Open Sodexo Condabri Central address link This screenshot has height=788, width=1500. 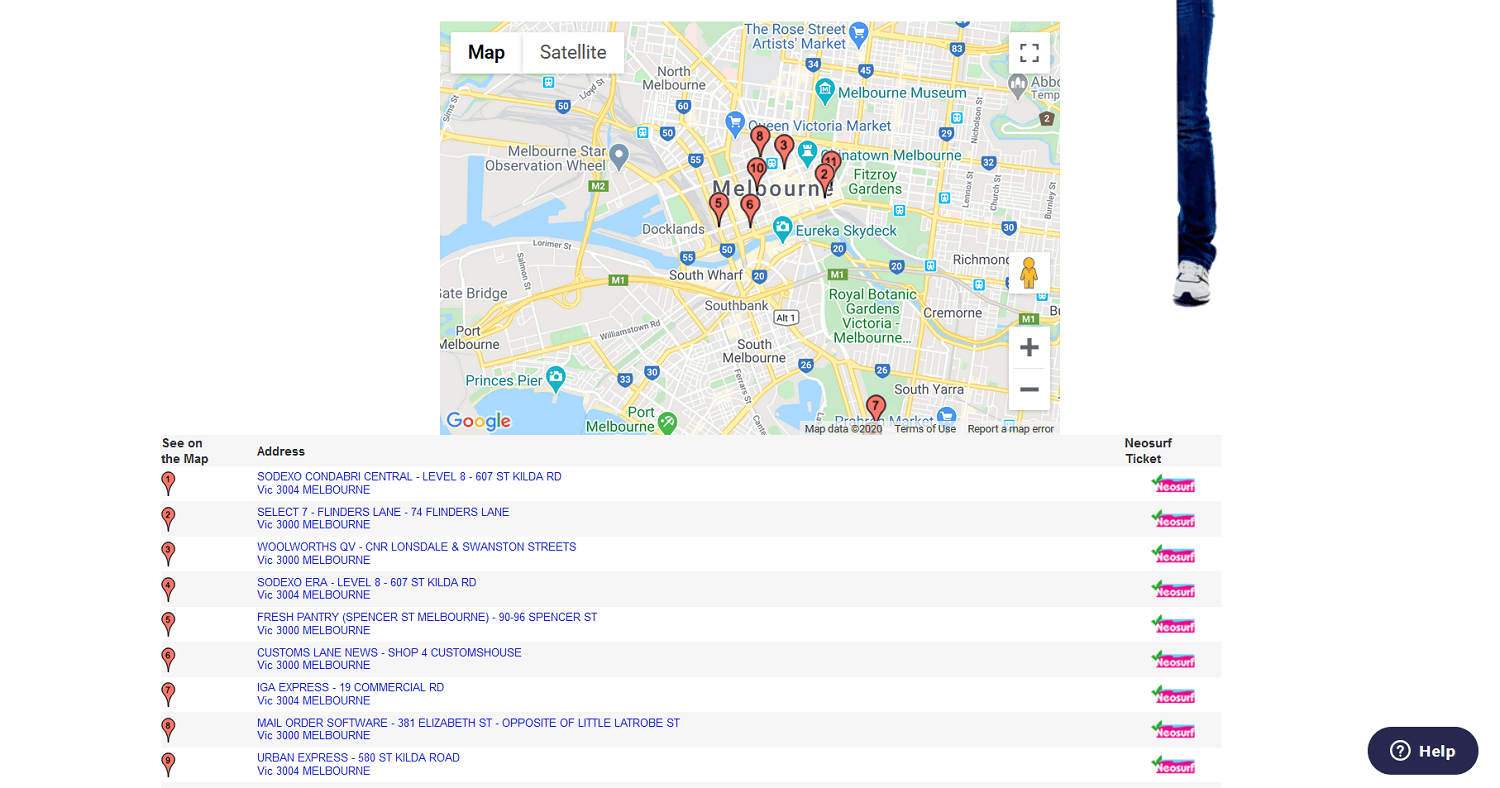(409, 483)
